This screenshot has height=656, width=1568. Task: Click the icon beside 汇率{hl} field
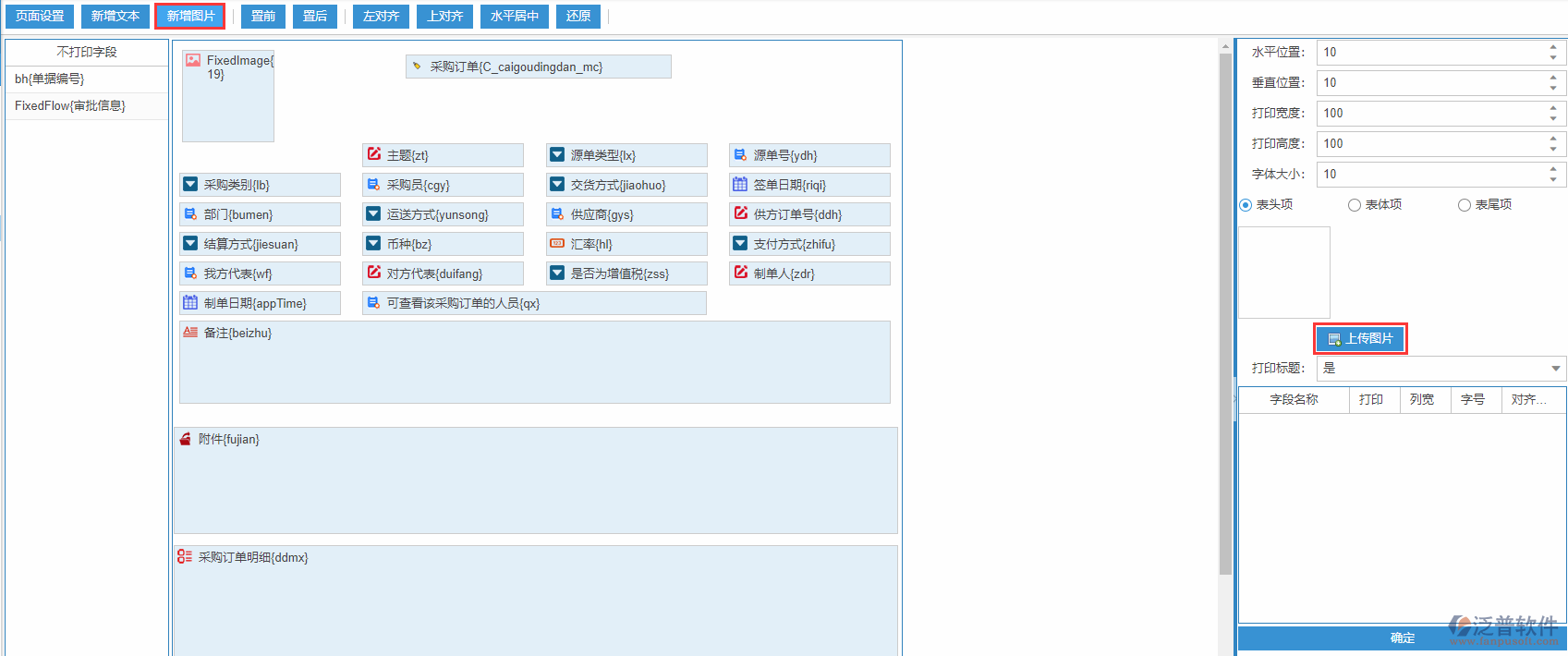click(x=557, y=244)
